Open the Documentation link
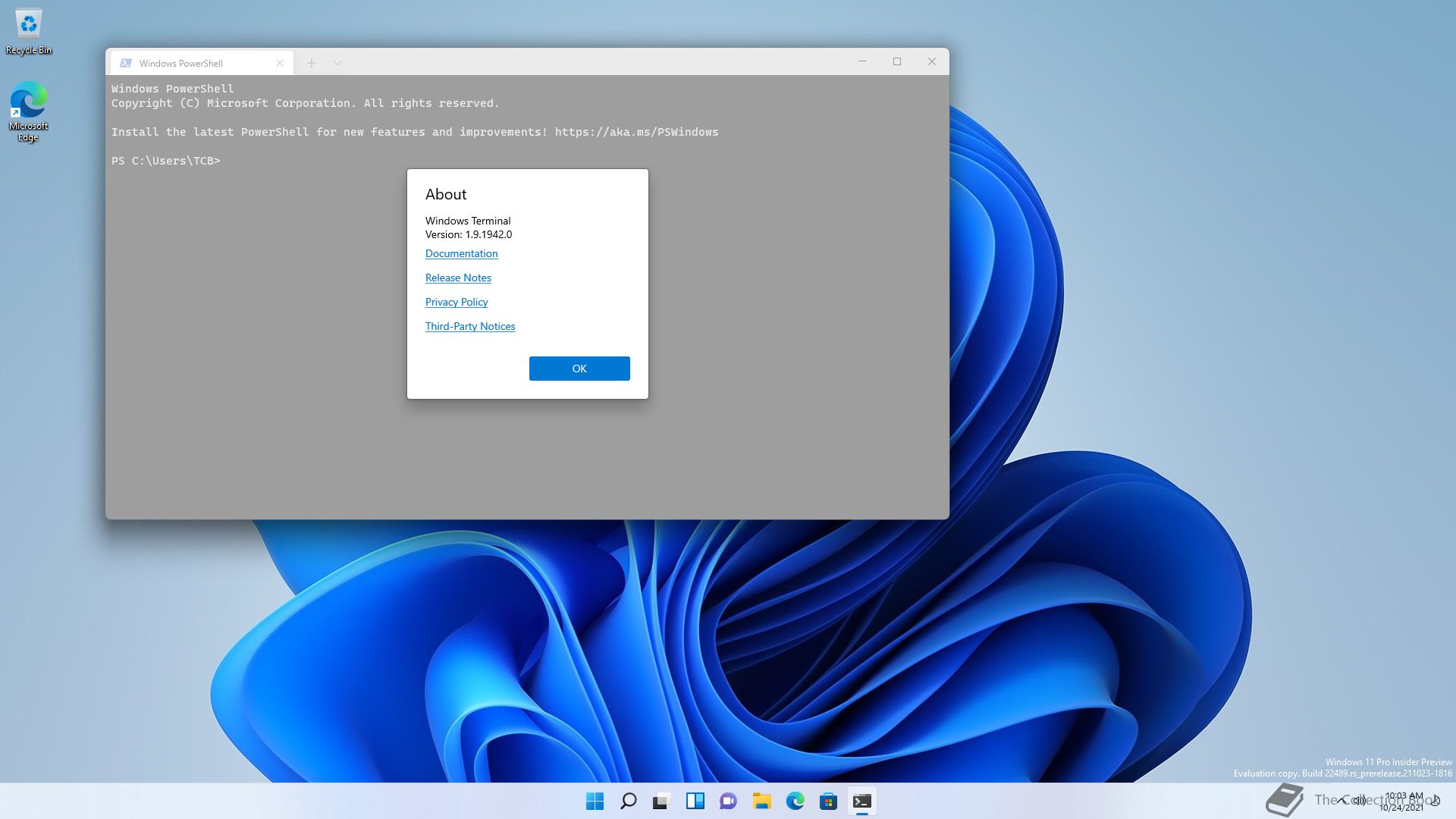The width and height of the screenshot is (1456, 819). pyautogui.click(x=461, y=253)
